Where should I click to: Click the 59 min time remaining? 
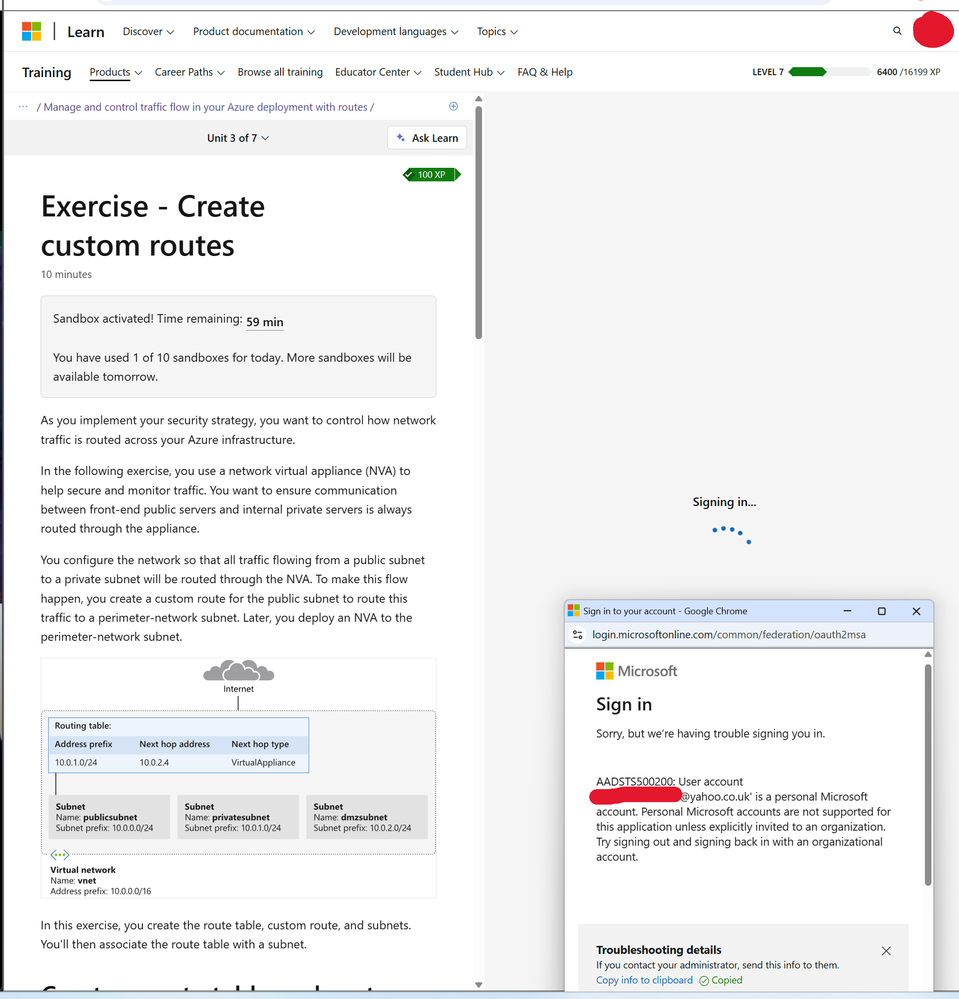tap(264, 322)
